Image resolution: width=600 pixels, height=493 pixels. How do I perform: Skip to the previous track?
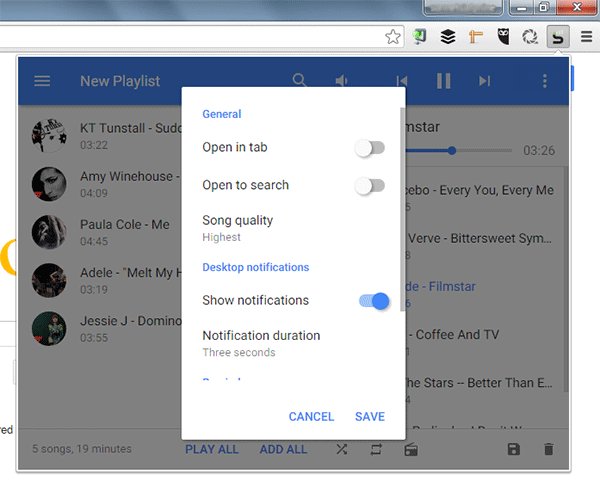(x=402, y=81)
